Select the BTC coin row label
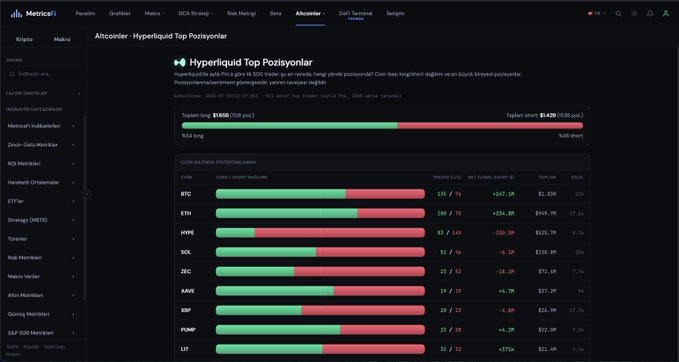The image size is (679, 362). pos(186,194)
